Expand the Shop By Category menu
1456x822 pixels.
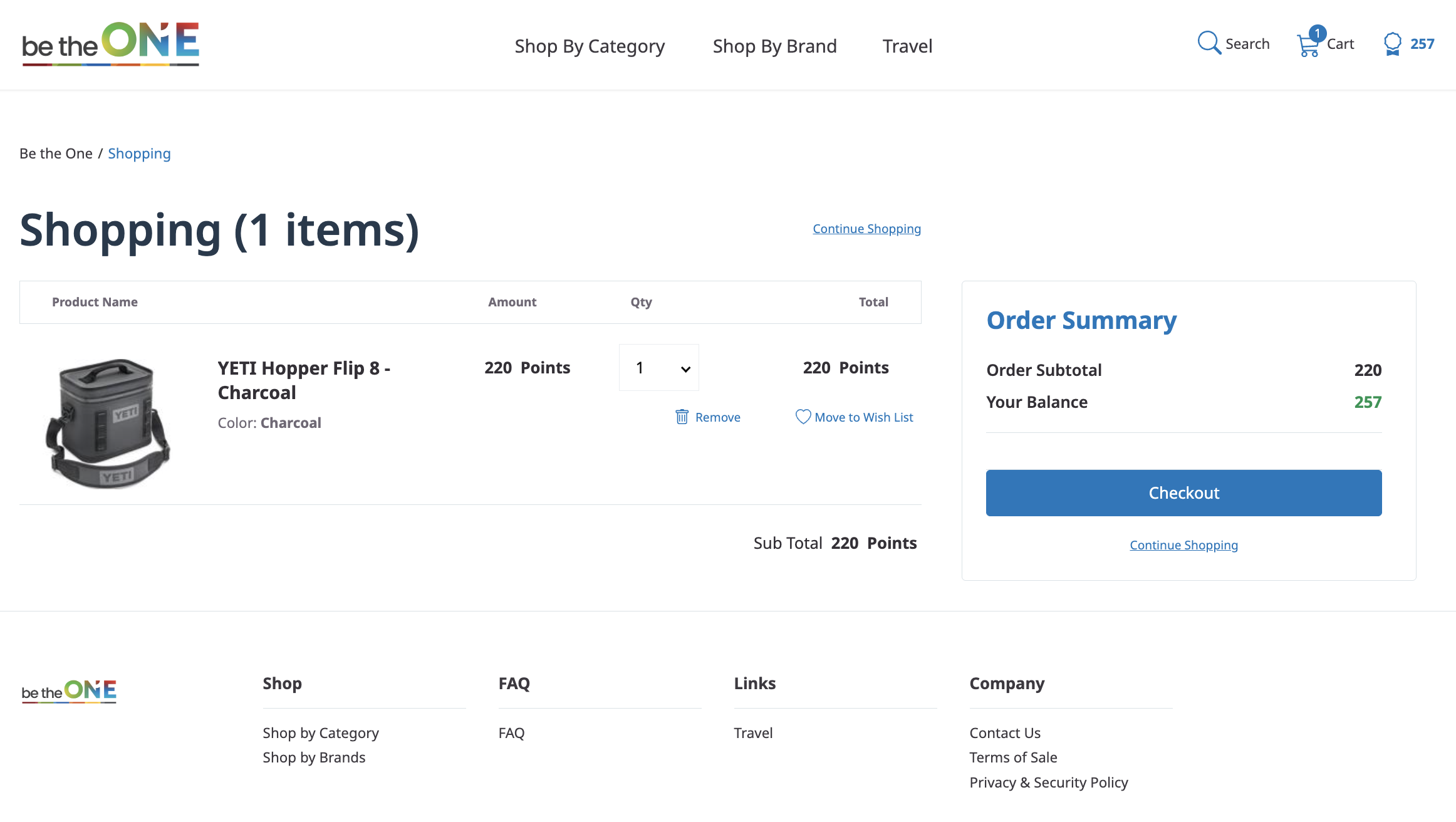[x=590, y=46]
